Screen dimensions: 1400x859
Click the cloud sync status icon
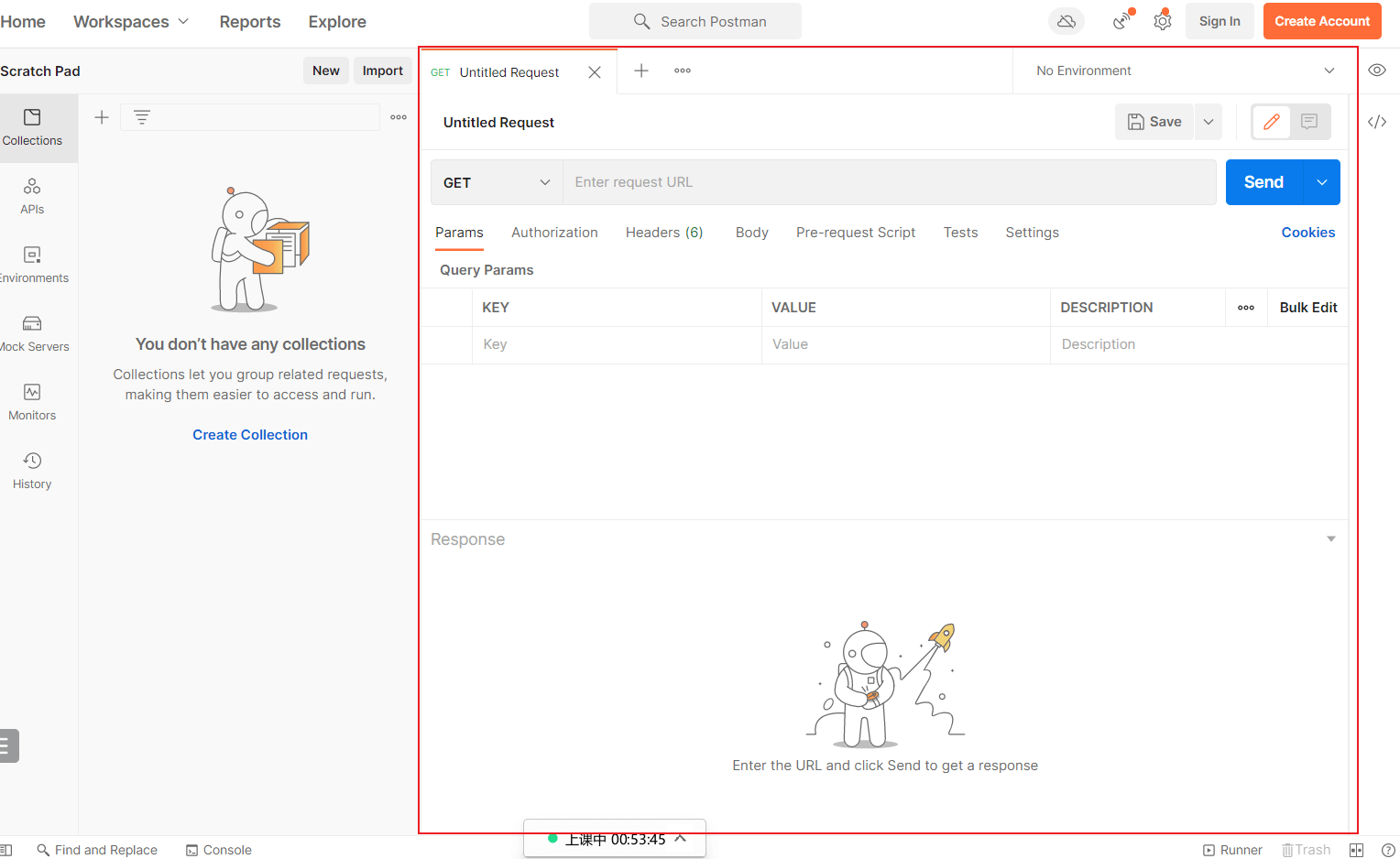(x=1066, y=21)
